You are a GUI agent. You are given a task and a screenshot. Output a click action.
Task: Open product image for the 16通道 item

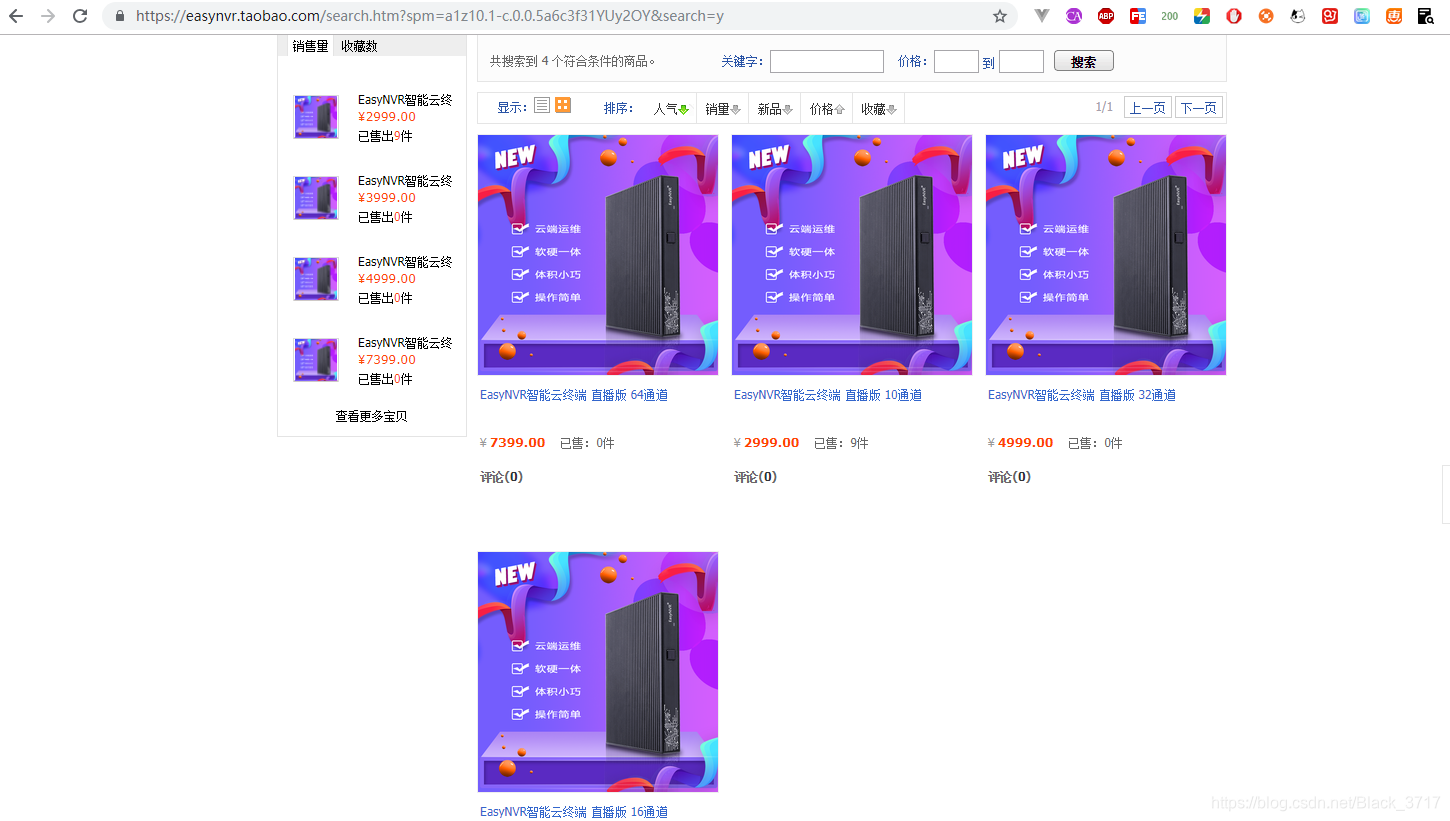(598, 672)
